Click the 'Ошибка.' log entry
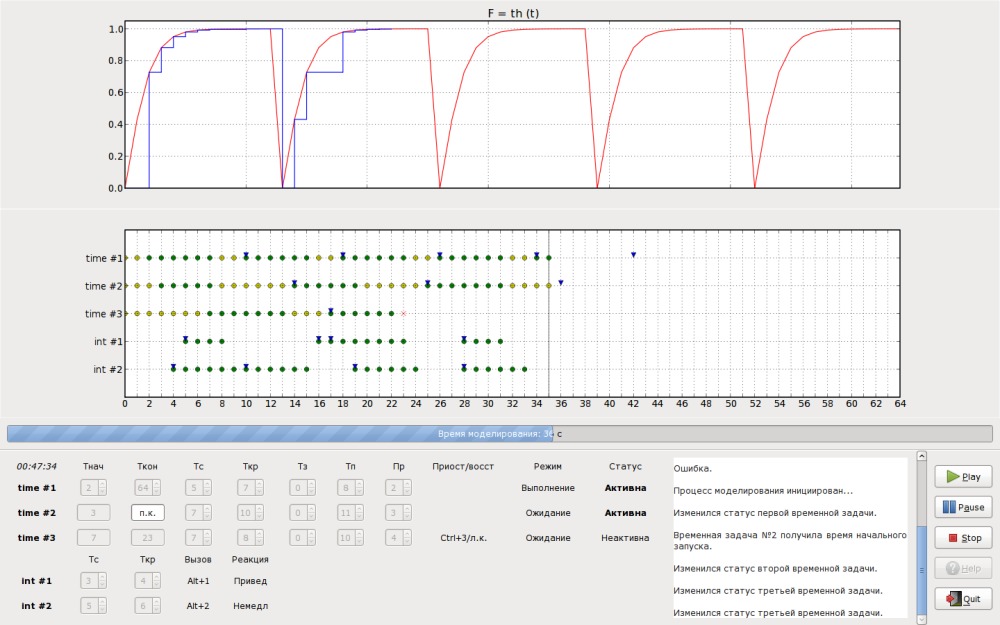1000x625 pixels. pos(693,469)
